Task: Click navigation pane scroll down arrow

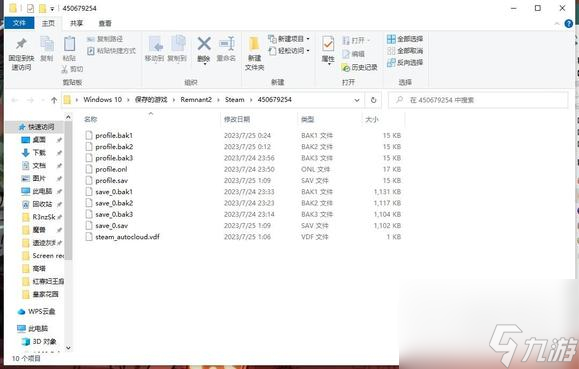Action: click(x=68, y=348)
